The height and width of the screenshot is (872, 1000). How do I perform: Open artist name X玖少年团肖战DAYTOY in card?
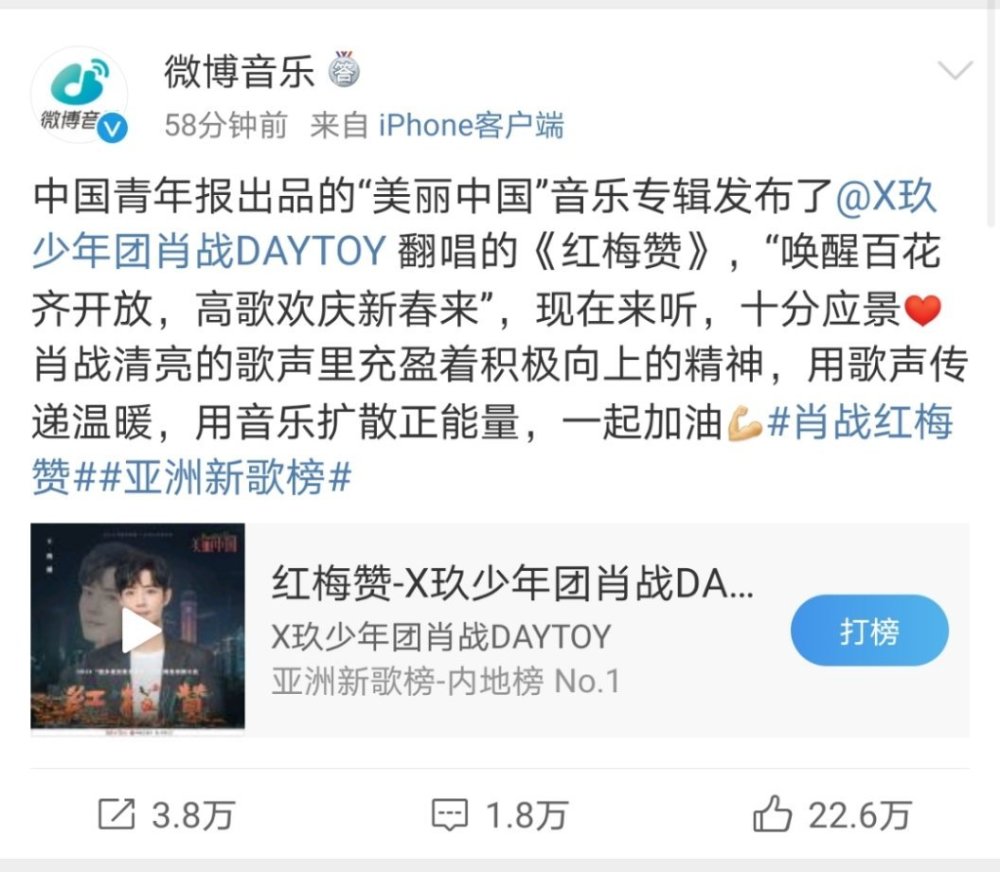click(441, 636)
